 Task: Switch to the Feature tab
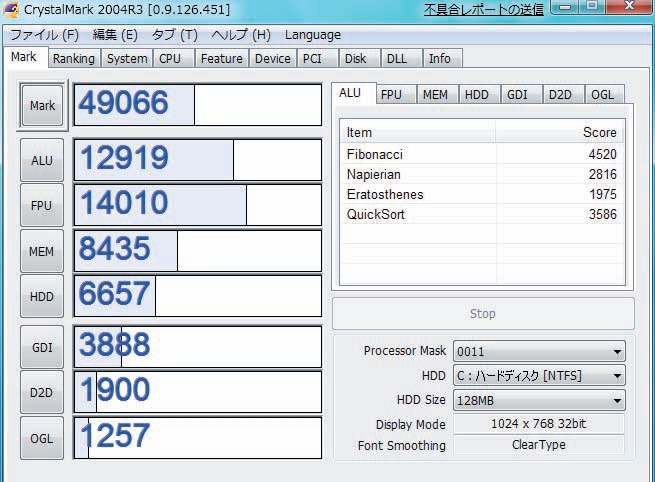pos(221,58)
